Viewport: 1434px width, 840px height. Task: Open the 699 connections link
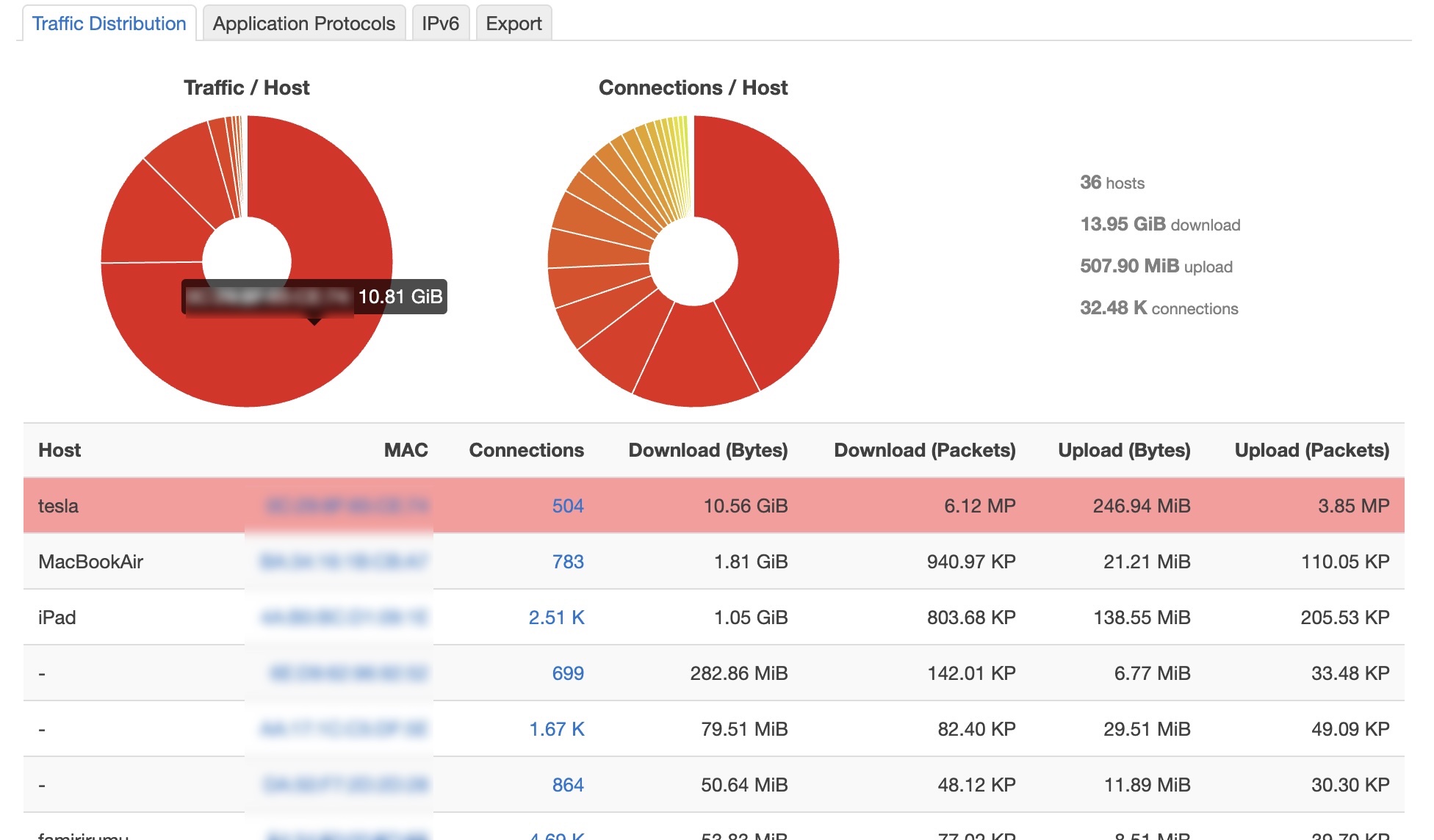(x=567, y=673)
